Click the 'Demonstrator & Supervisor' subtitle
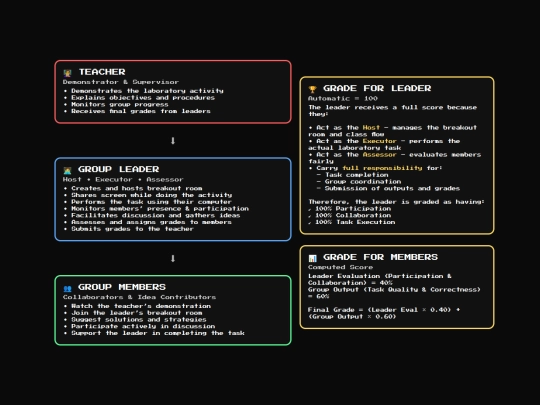Screen dimensions: 540x405 coord(121,82)
